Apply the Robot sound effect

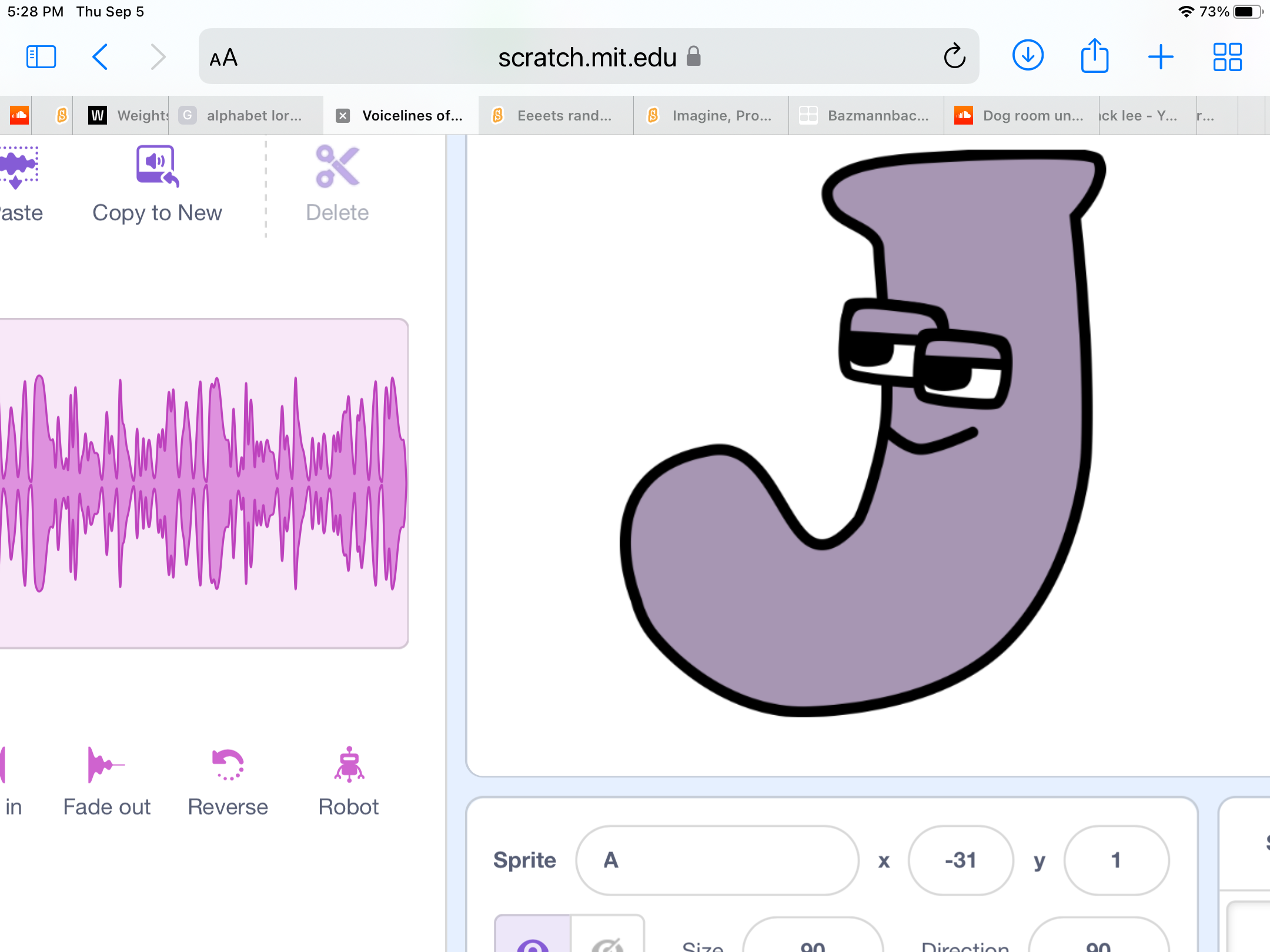coord(349,782)
